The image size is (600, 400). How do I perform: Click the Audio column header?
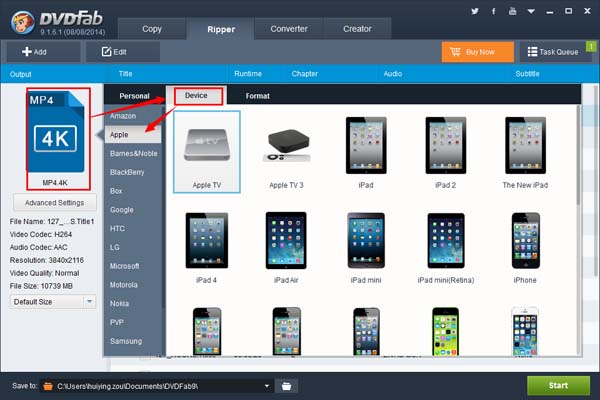tap(393, 74)
